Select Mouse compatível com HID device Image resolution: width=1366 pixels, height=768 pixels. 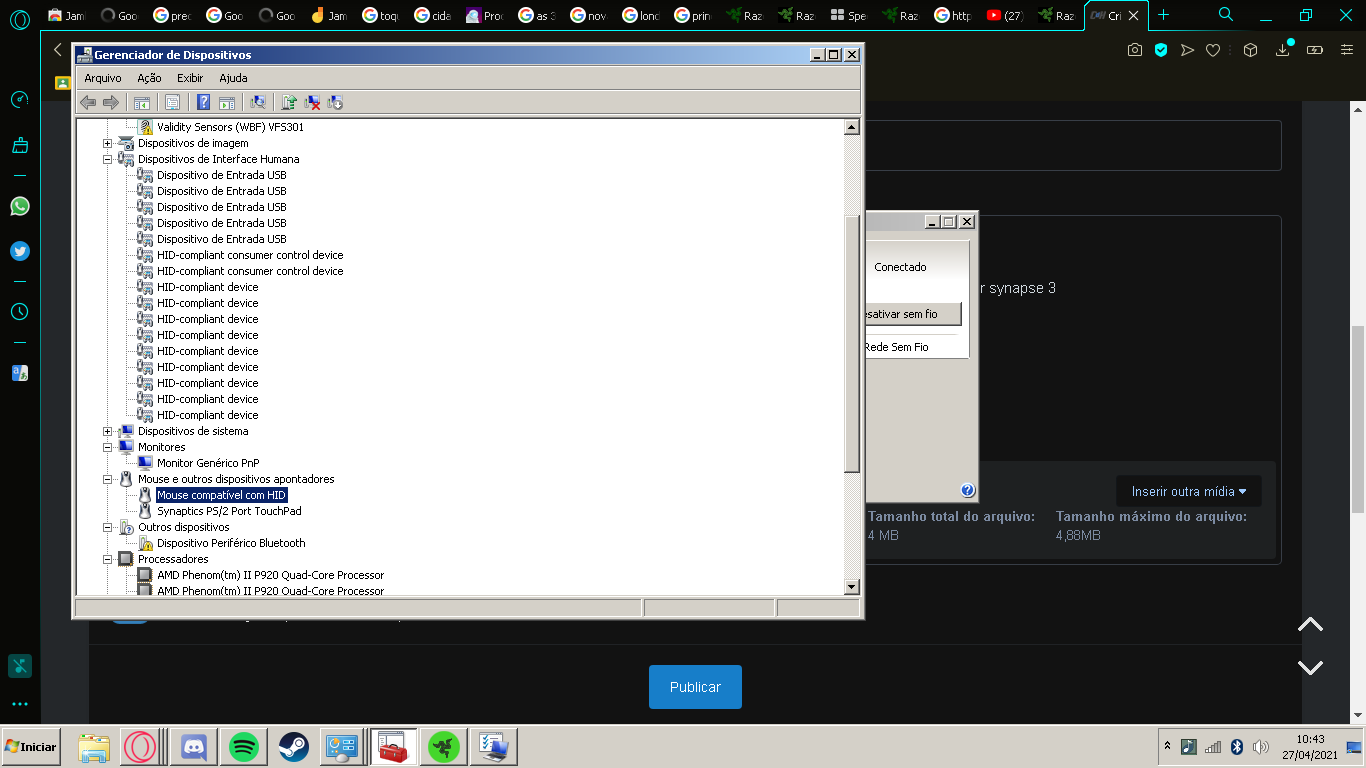point(221,495)
